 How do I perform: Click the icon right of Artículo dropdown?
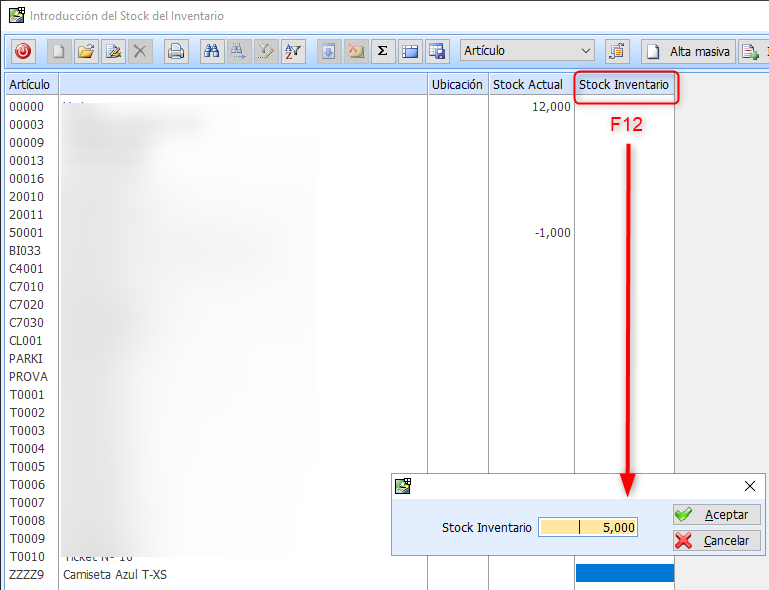pyautogui.click(x=616, y=51)
